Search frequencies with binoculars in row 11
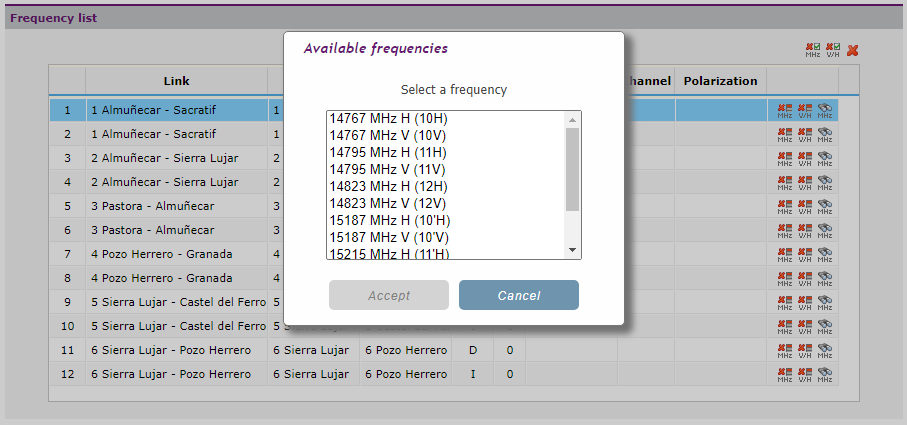 coord(825,350)
